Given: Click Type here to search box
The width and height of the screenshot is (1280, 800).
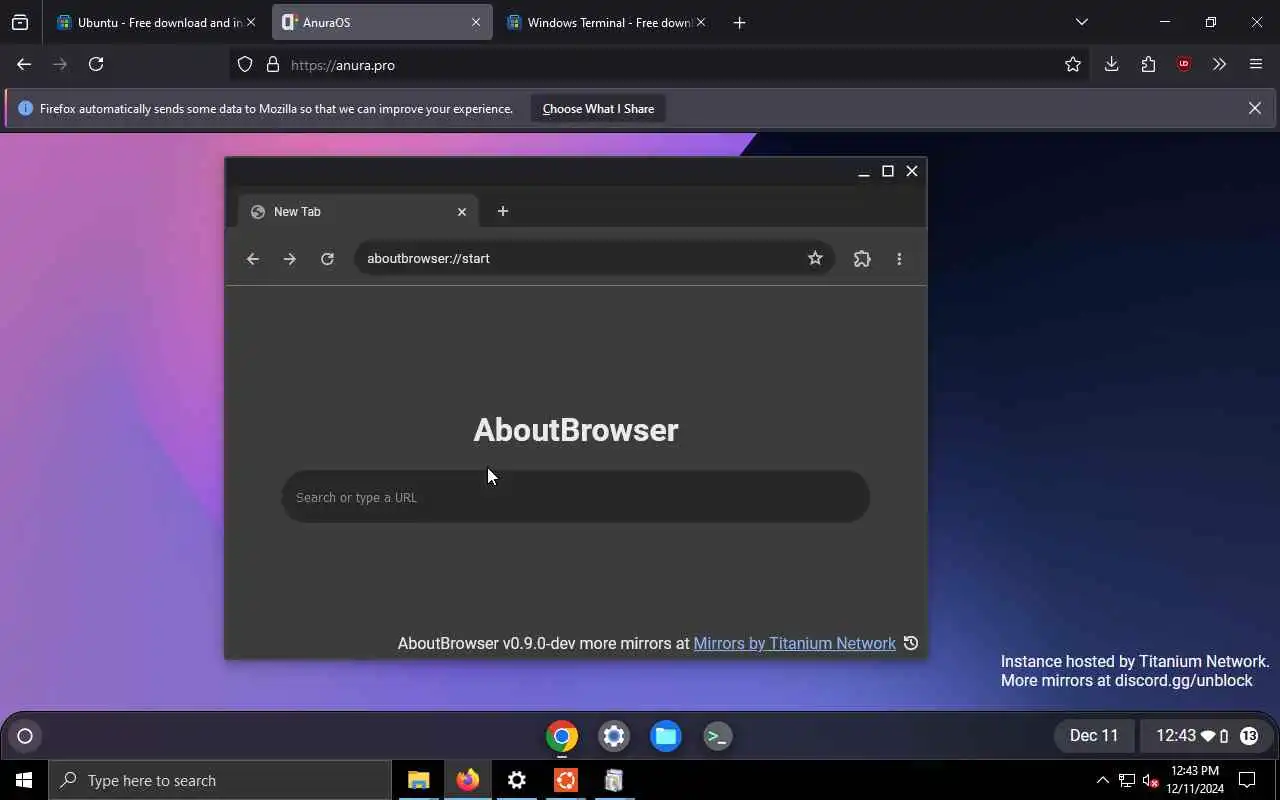Looking at the screenshot, I should tap(220, 780).
